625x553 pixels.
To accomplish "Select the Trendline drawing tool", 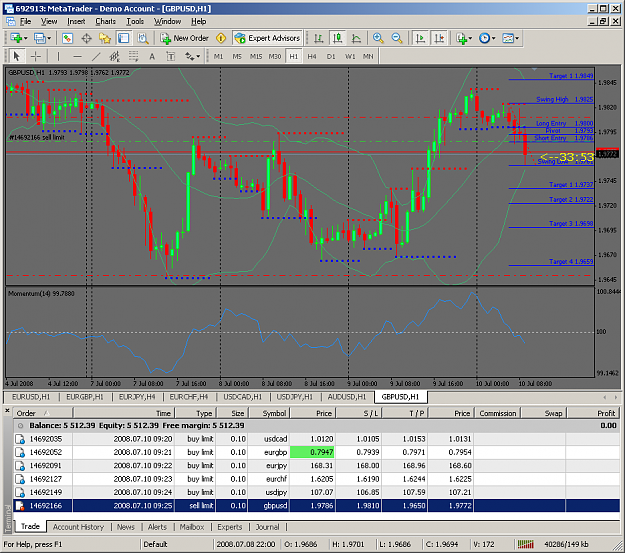I will 96,56.
